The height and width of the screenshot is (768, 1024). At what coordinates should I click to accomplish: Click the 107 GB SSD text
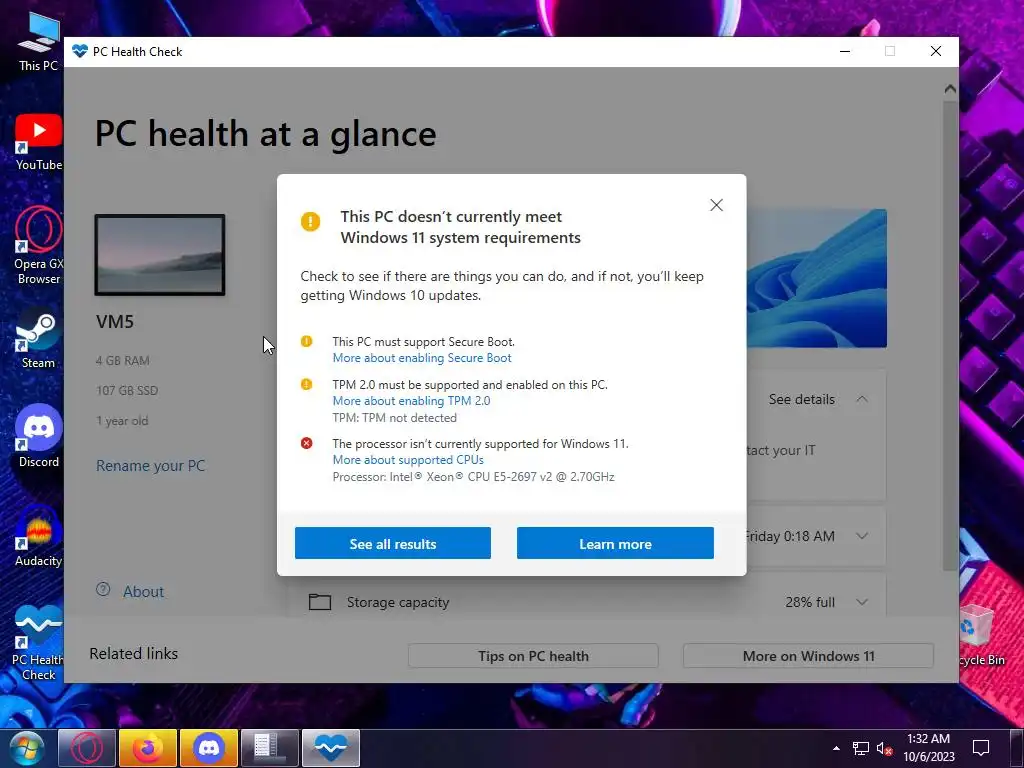coord(127,391)
